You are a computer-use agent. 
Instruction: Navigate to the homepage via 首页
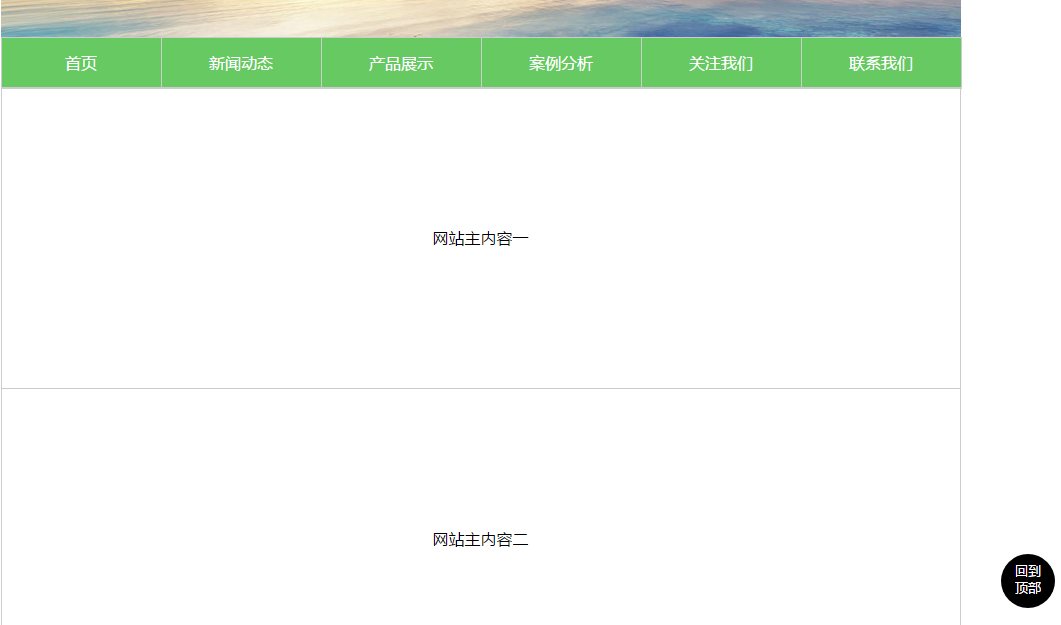pos(81,64)
